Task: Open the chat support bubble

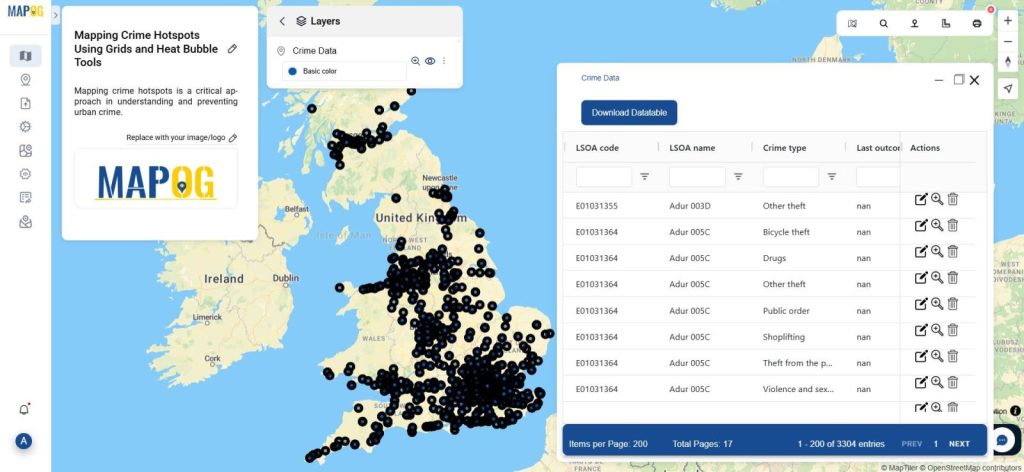Action: tap(1003, 440)
